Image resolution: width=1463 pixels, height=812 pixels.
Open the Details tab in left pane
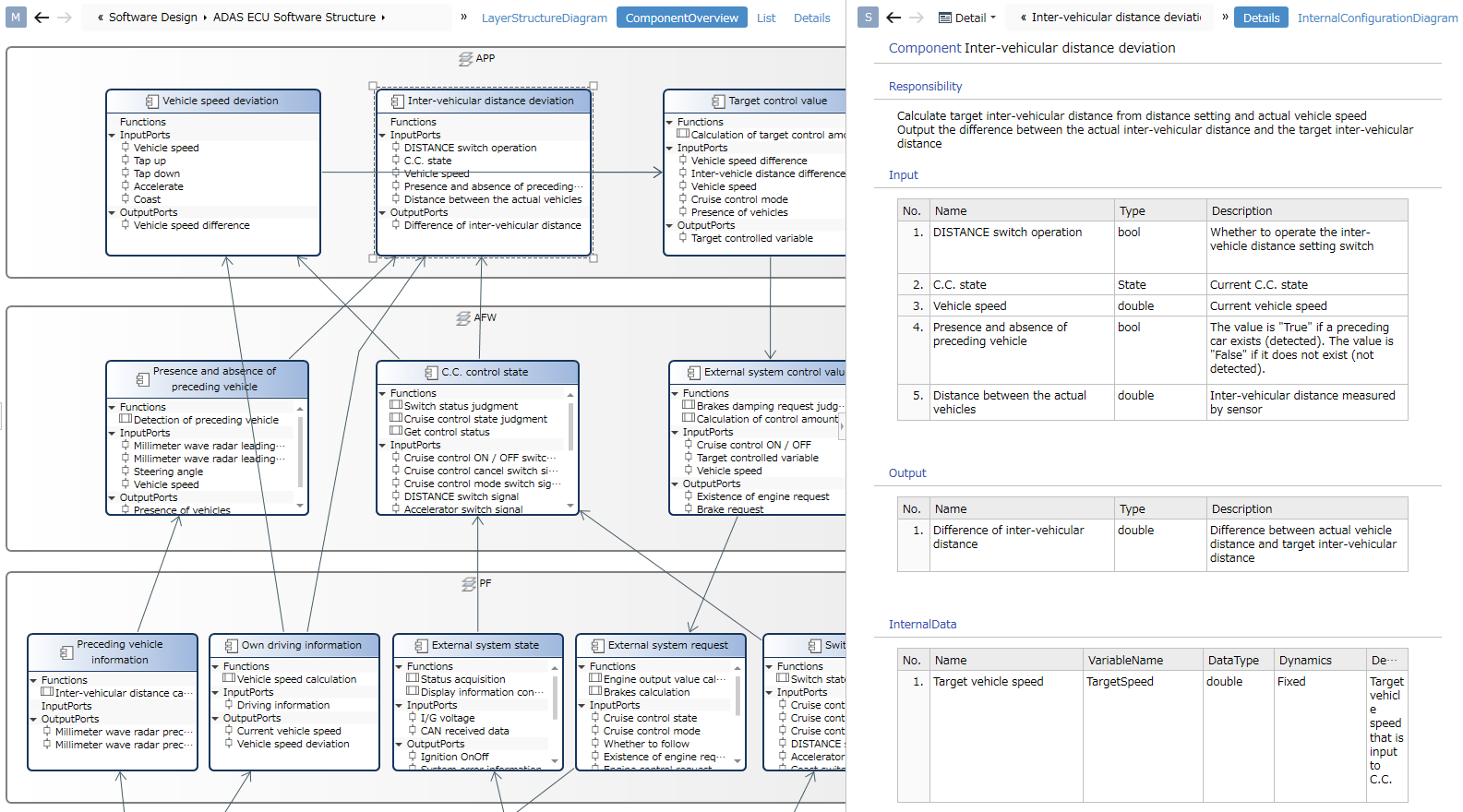[x=812, y=18]
